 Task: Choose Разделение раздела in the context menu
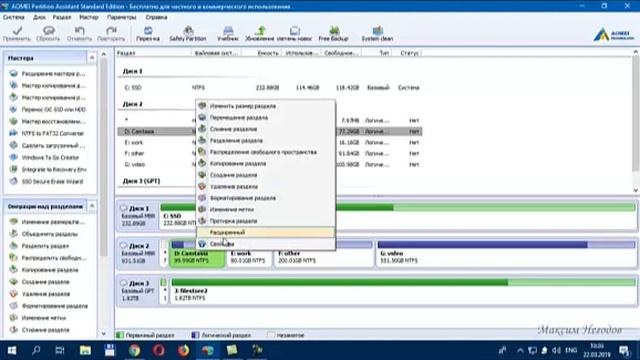[265, 140]
